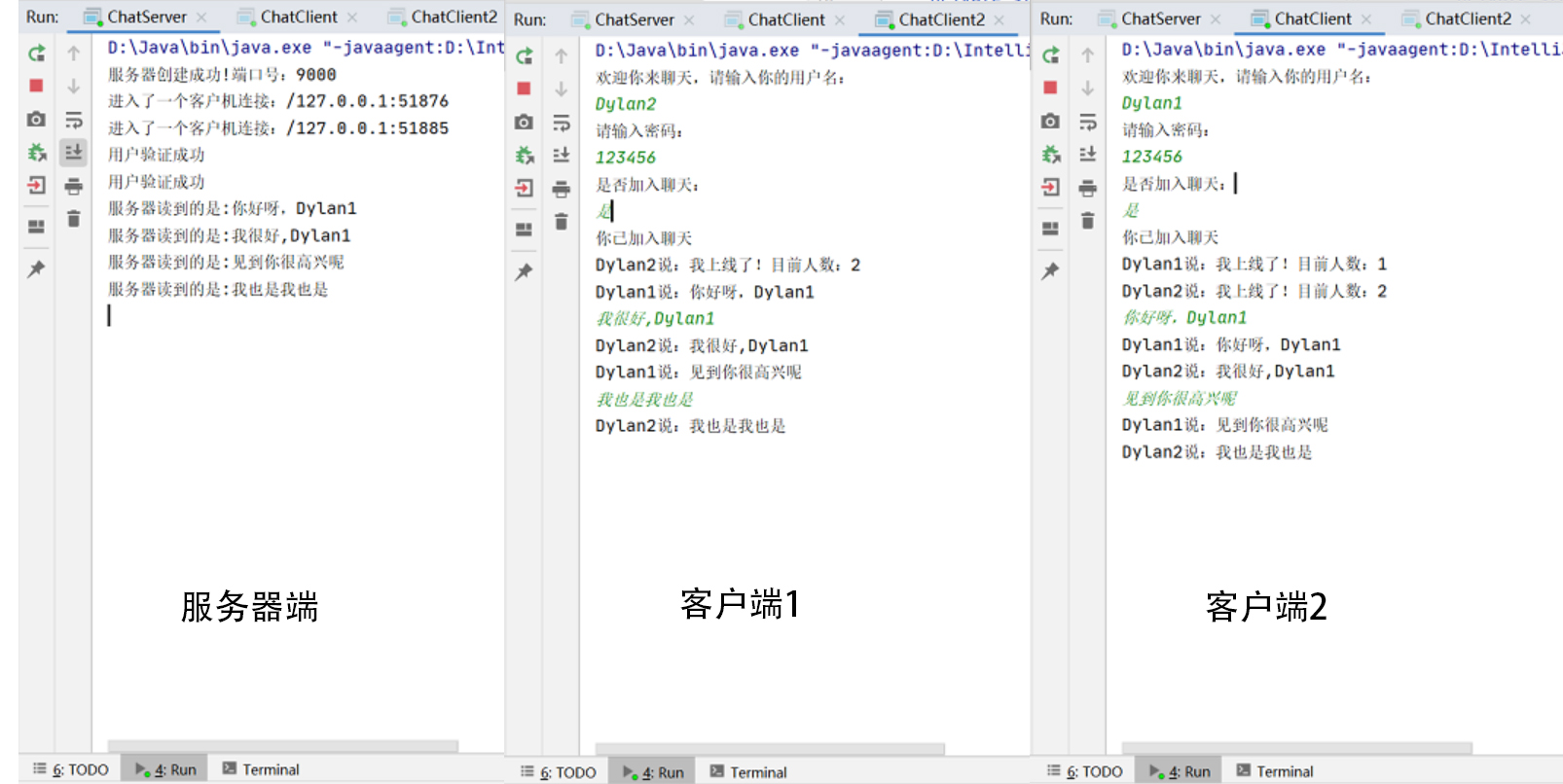Restore layout icon in the 客户端1 panel
This screenshot has width=1563, height=784.
pos(524,230)
